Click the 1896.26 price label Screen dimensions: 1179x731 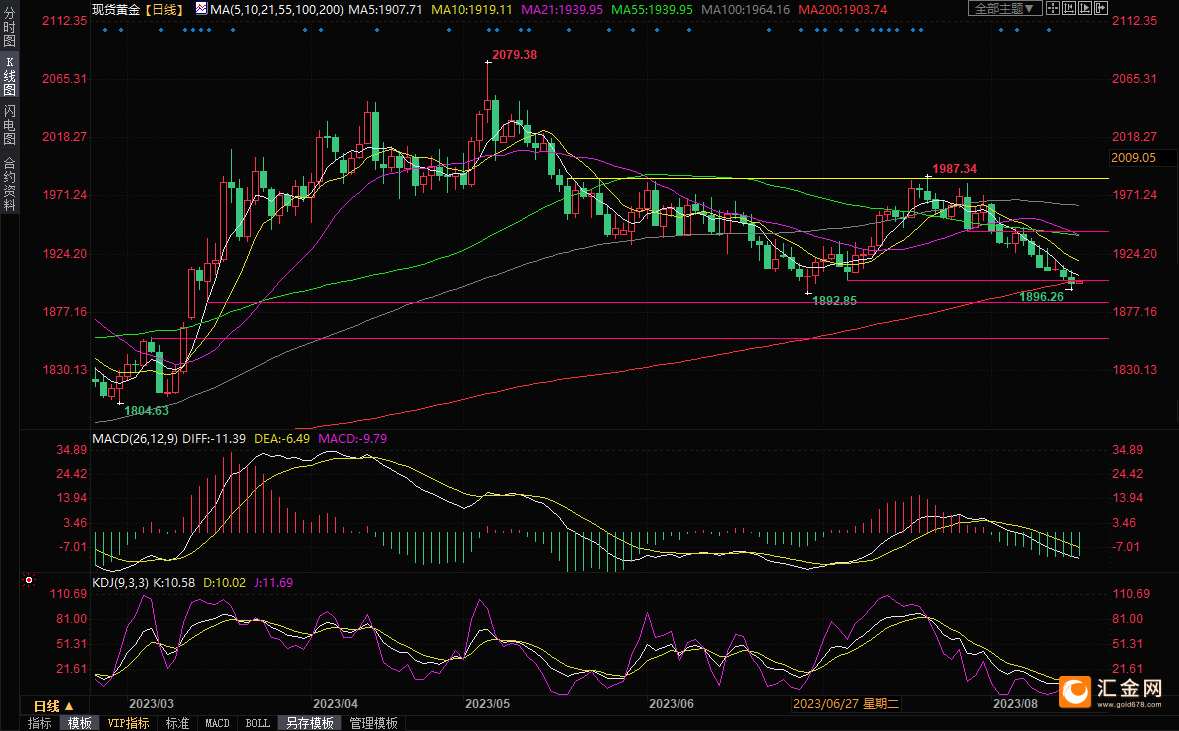(x=1041, y=297)
